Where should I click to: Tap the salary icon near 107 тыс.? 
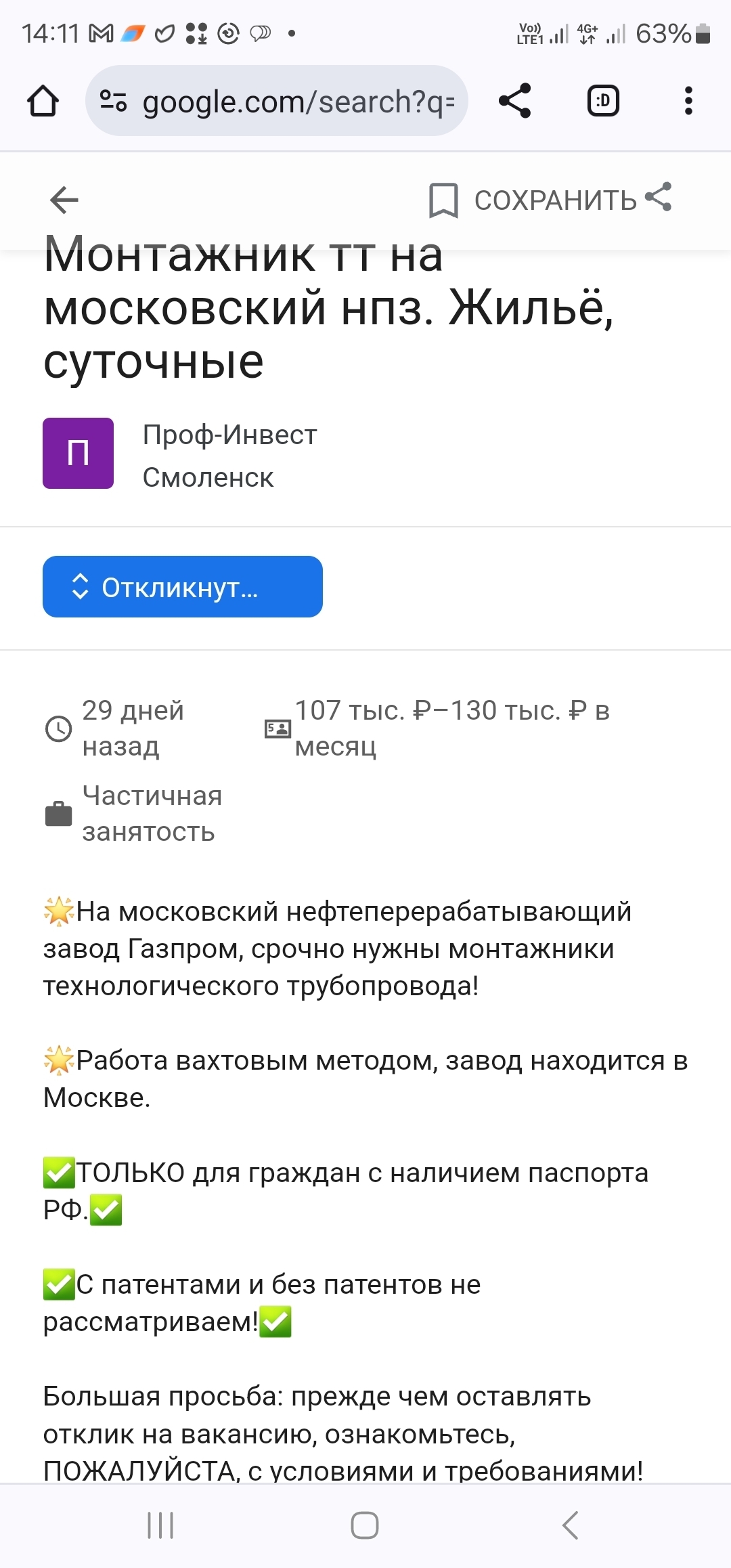(278, 728)
